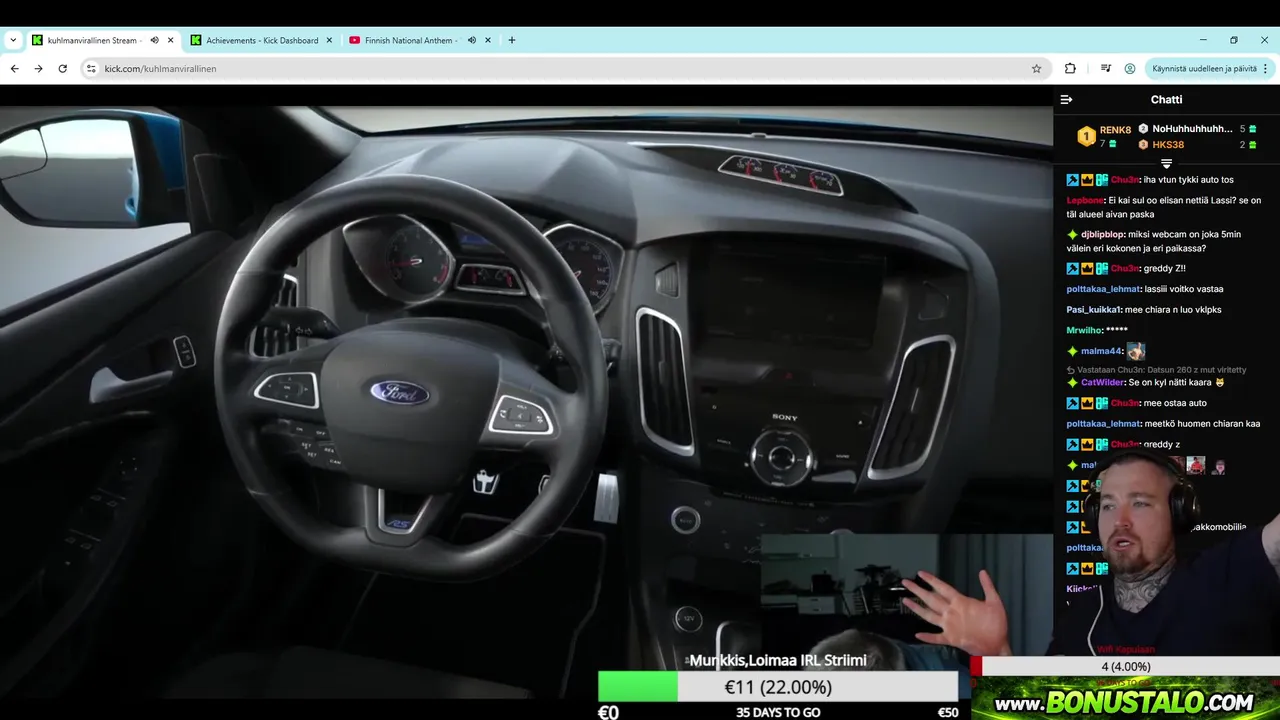Close the Finnish National Anthem tab
The image size is (1280, 720).
click(x=488, y=40)
